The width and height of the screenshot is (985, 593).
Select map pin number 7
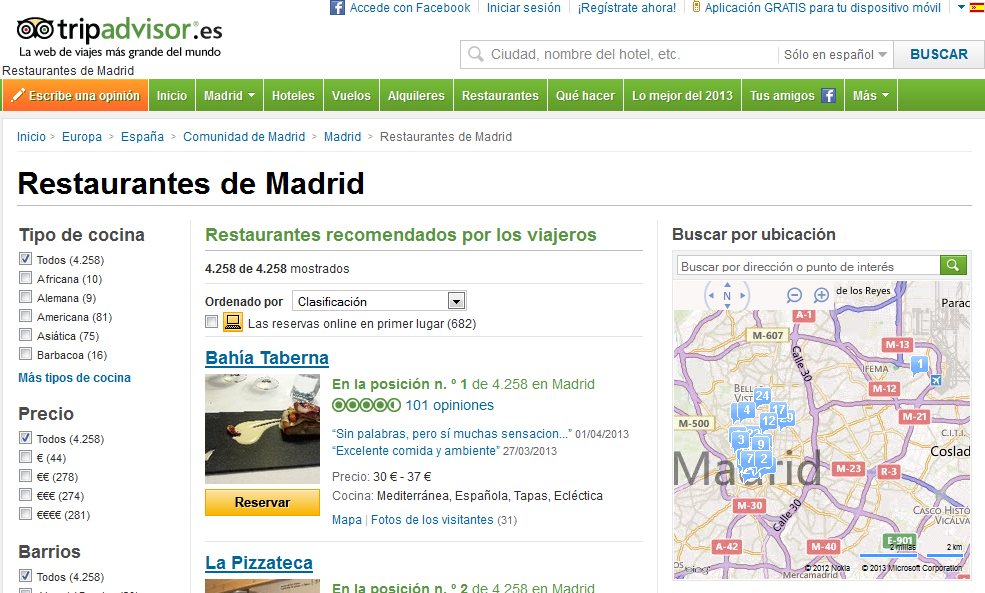(749, 459)
